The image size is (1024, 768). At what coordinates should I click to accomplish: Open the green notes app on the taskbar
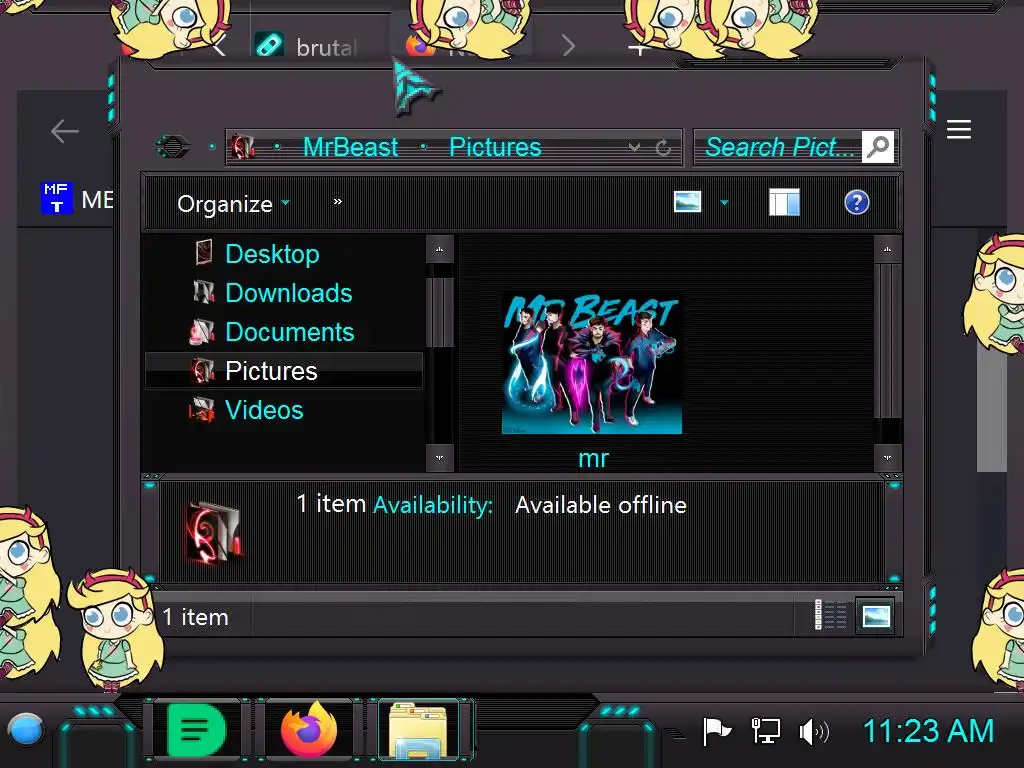click(x=196, y=730)
